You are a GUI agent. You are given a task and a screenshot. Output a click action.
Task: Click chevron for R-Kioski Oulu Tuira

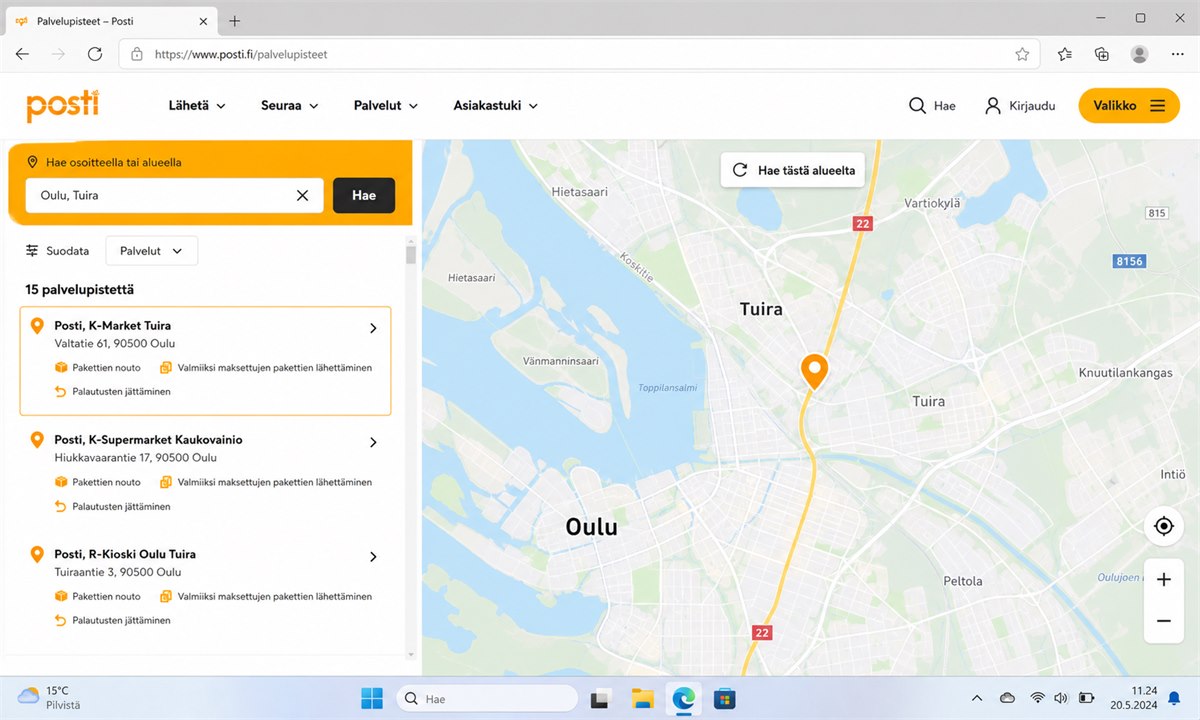point(373,557)
